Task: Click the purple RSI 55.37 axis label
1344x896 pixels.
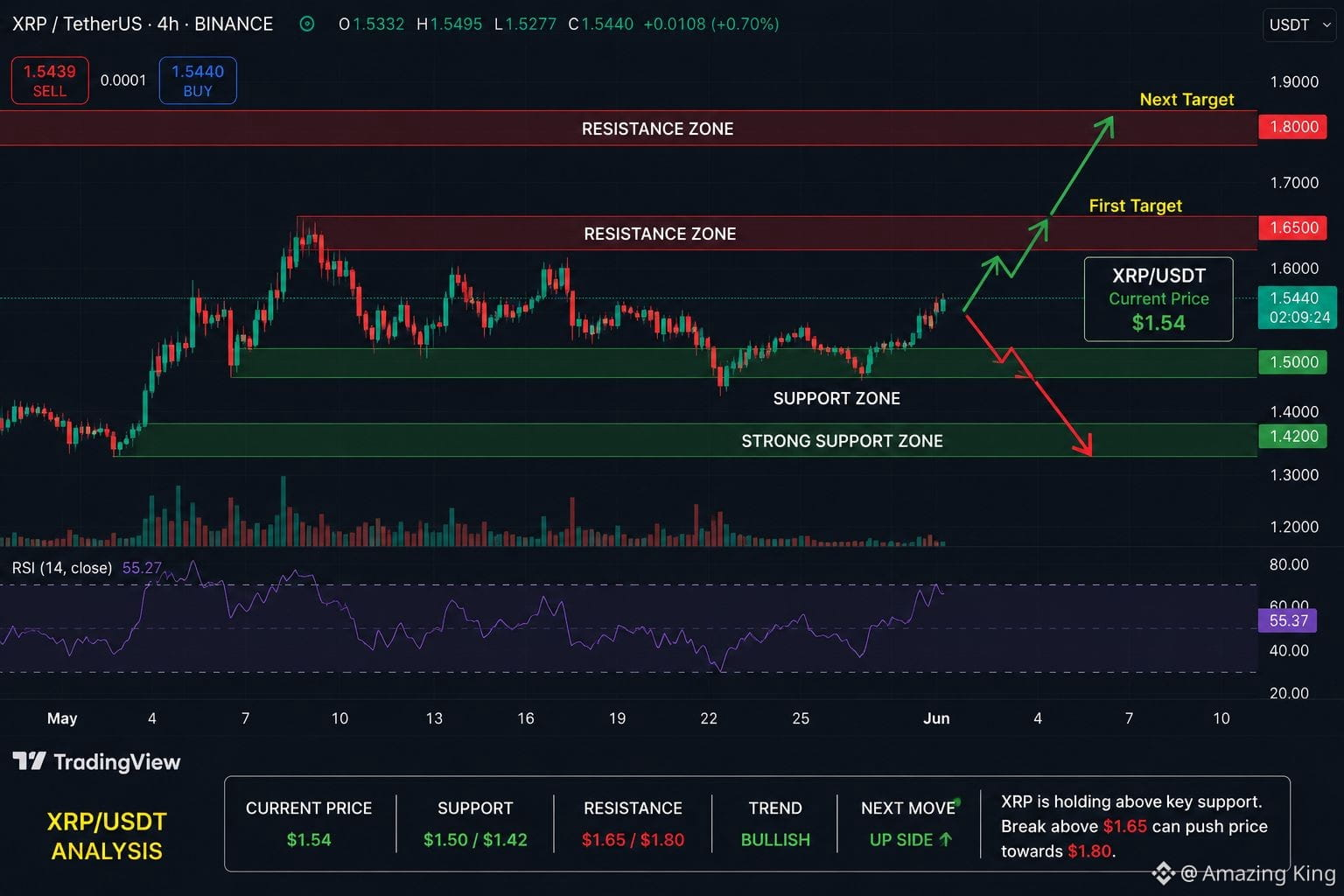Action: click(1288, 621)
